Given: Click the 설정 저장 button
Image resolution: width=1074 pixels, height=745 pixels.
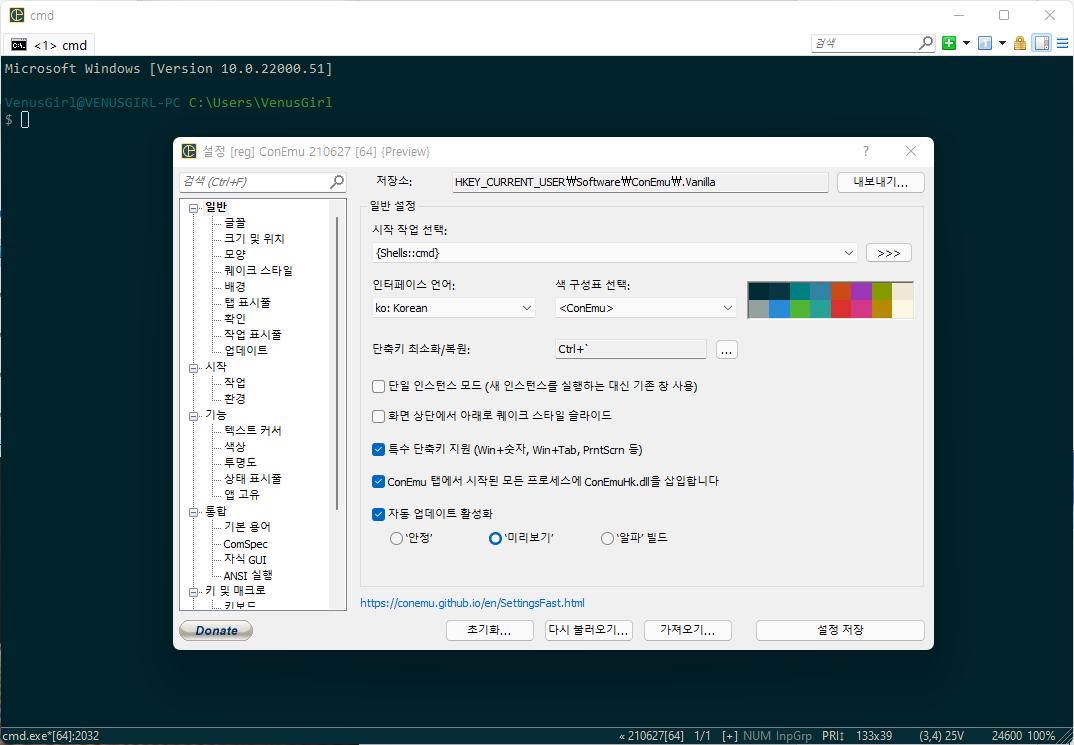Looking at the screenshot, I should [840, 630].
